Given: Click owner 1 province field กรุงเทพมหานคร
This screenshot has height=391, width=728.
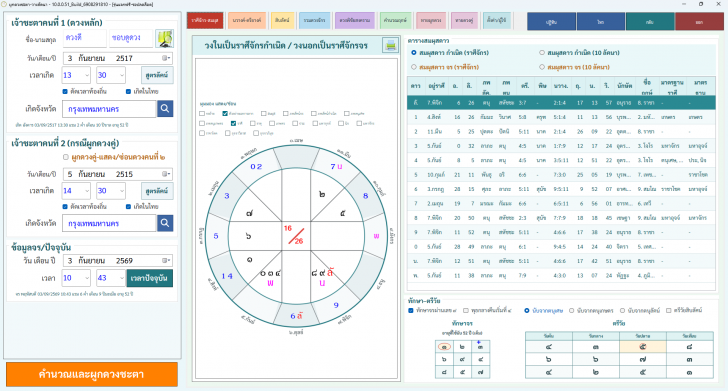Looking at the screenshot, I should (x=109, y=109).
